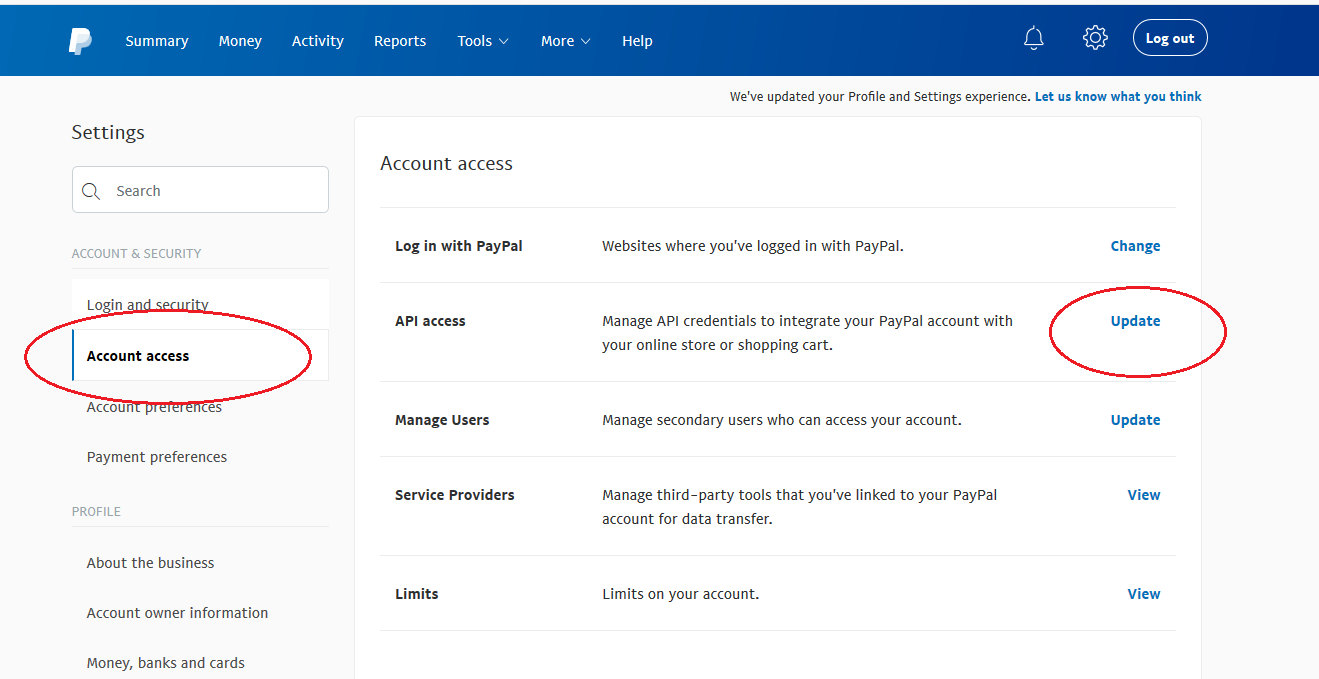Screen dimensions: 1319x679
Task: Click the search magnifier icon
Action: pyautogui.click(x=91, y=191)
